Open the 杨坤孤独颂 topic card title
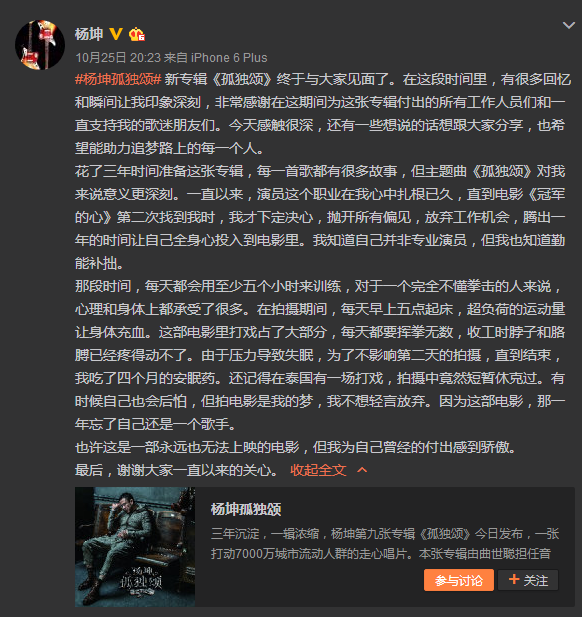 coord(246,509)
